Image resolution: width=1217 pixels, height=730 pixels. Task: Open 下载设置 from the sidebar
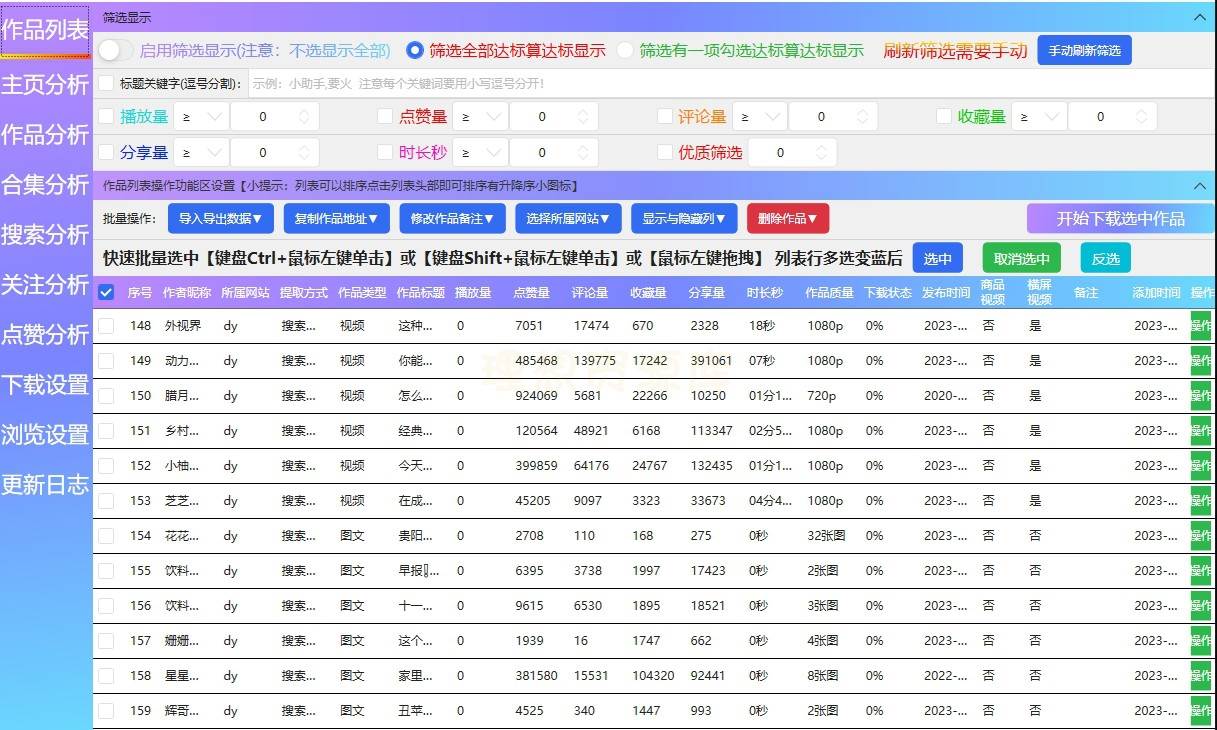point(44,385)
